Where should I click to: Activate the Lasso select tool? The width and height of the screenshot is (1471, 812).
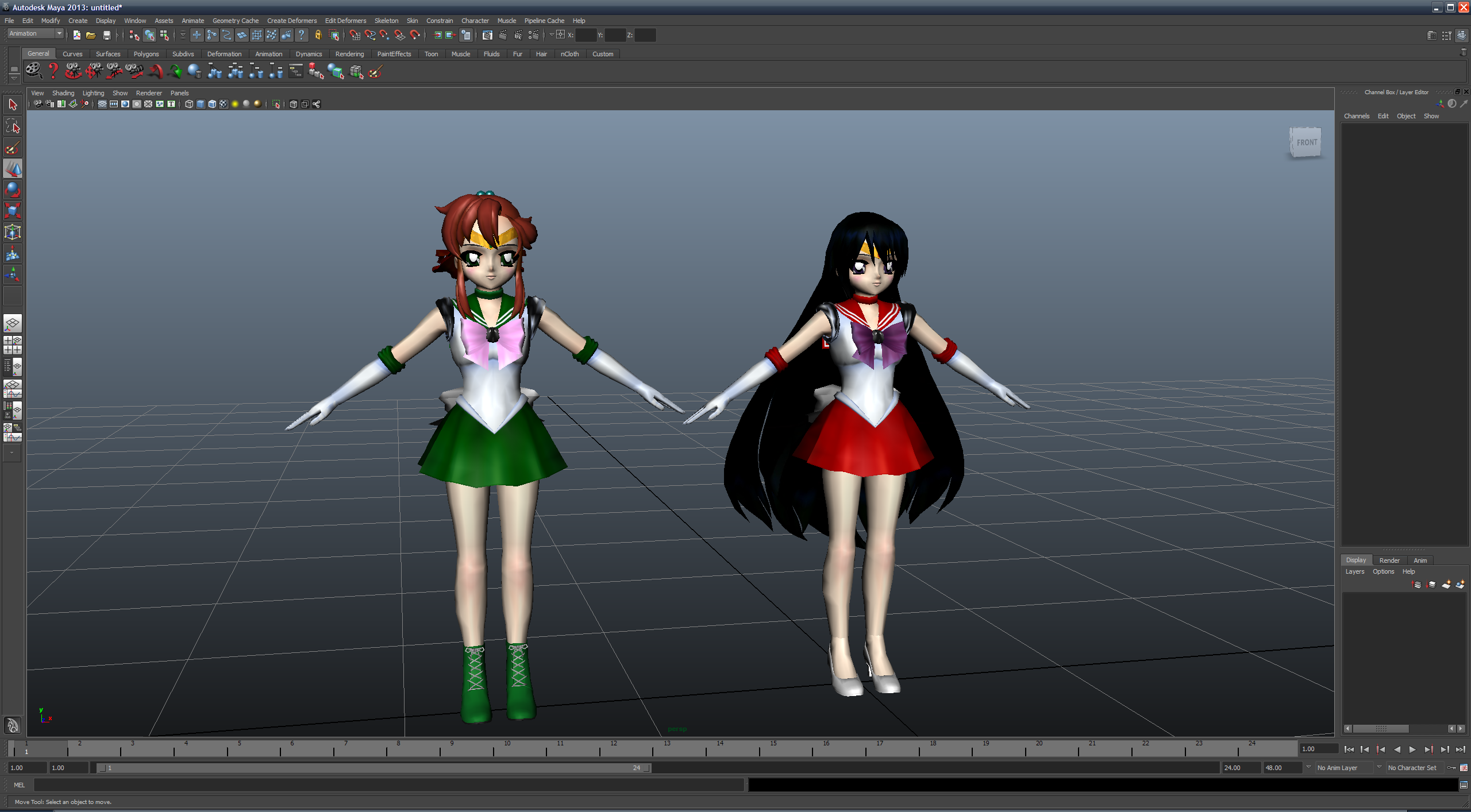pyautogui.click(x=13, y=126)
